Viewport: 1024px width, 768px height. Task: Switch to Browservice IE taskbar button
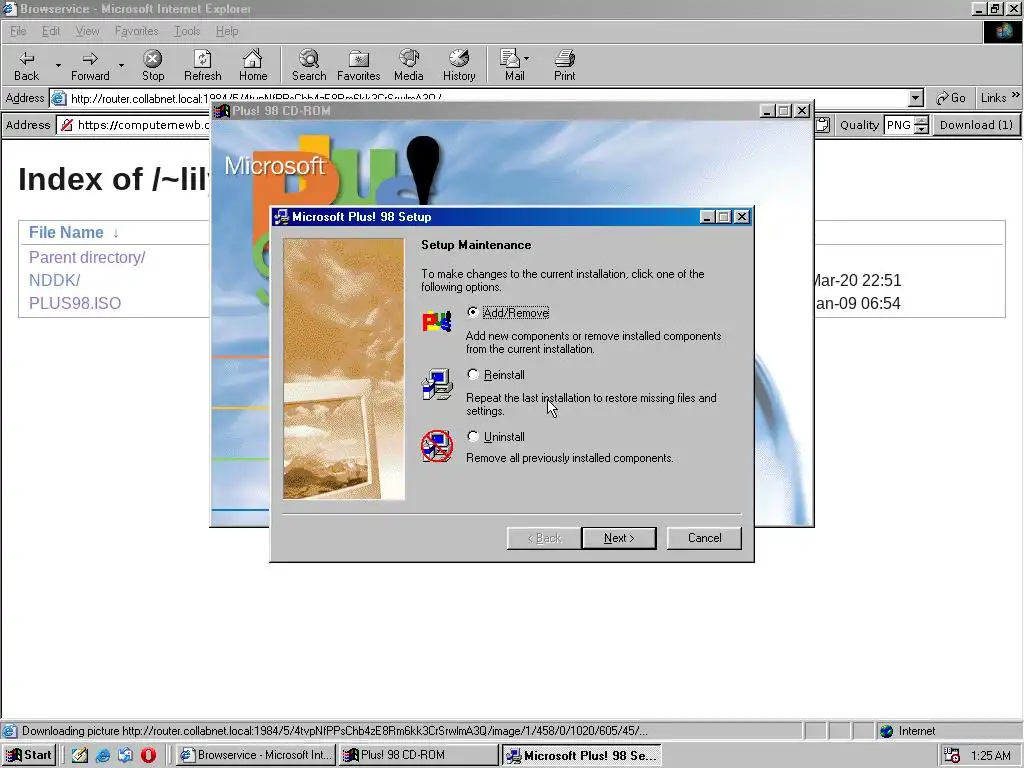tap(256, 755)
